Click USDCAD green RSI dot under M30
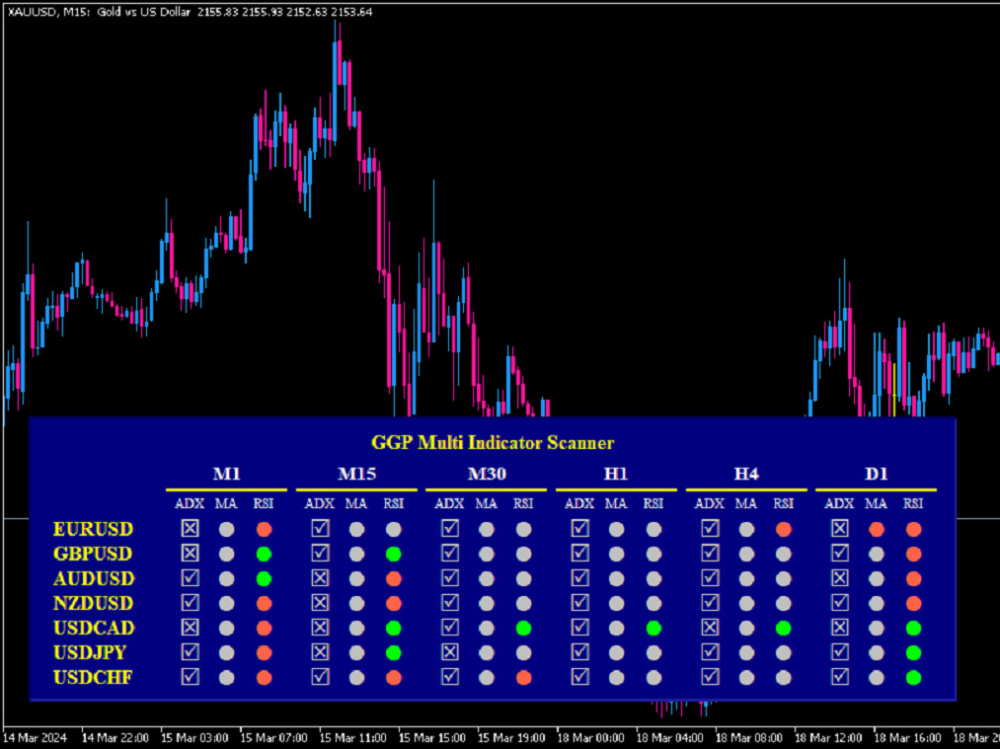The height and width of the screenshot is (749, 1000). click(524, 628)
